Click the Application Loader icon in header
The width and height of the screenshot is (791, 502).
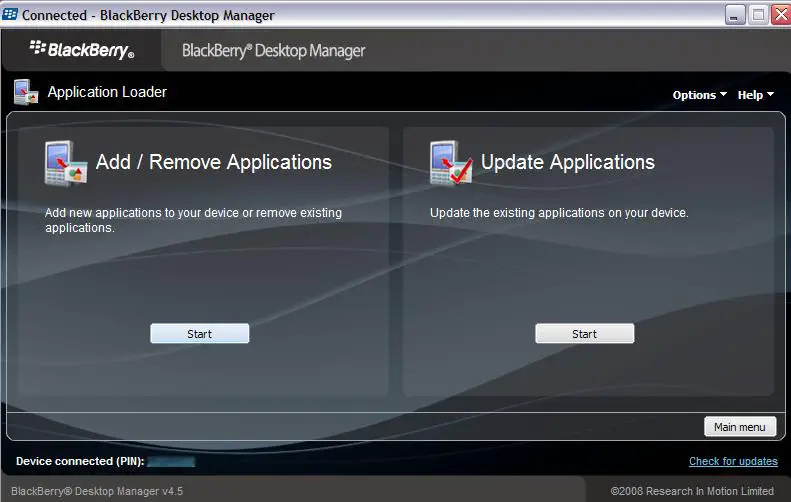click(x=26, y=92)
